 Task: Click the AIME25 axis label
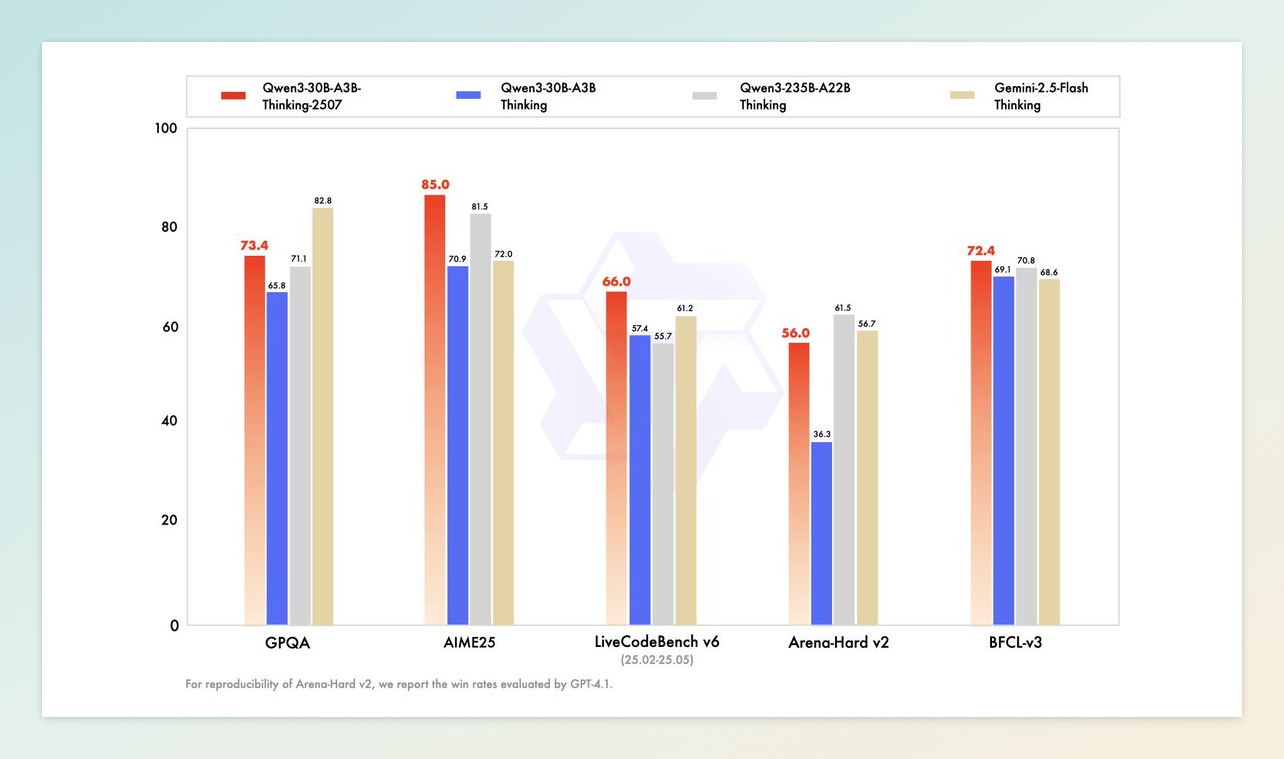[471, 642]
